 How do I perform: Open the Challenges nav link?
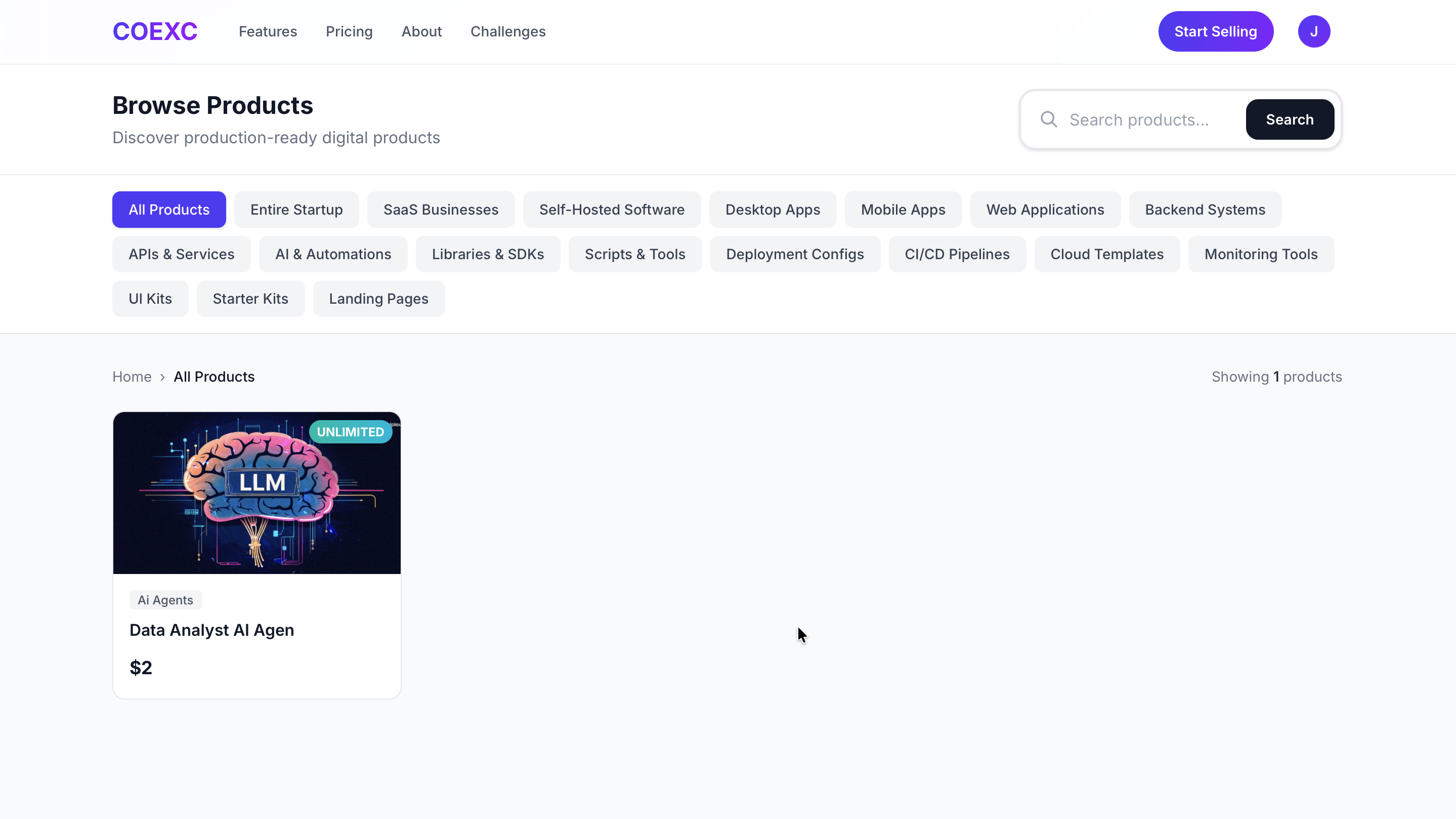[x=507, y=32]
